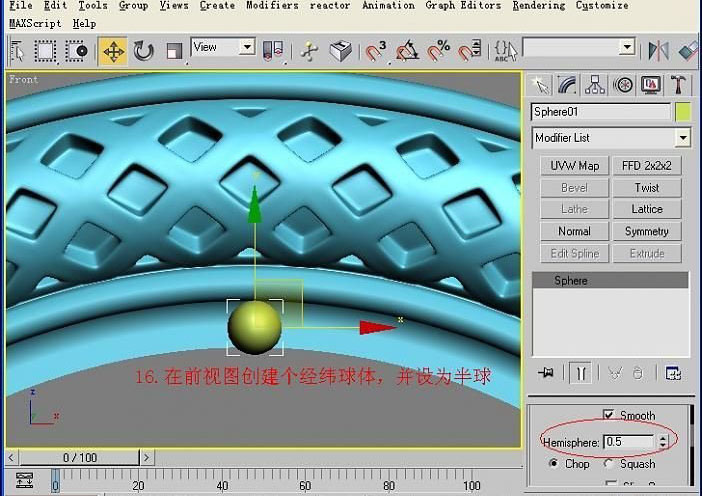Click the frame 0 marker on the track bar
The height and width of the screenshot is (496, 702).
[55, 481]
